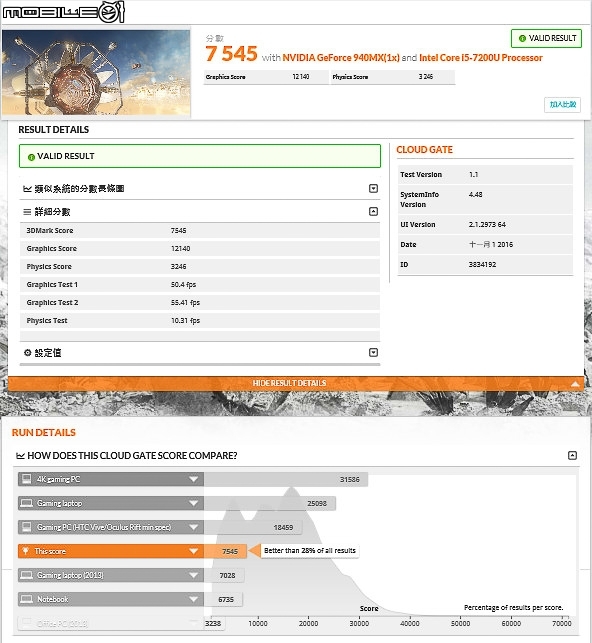Click the Better than 28% of all results tooltip

(x=310, y=551)
